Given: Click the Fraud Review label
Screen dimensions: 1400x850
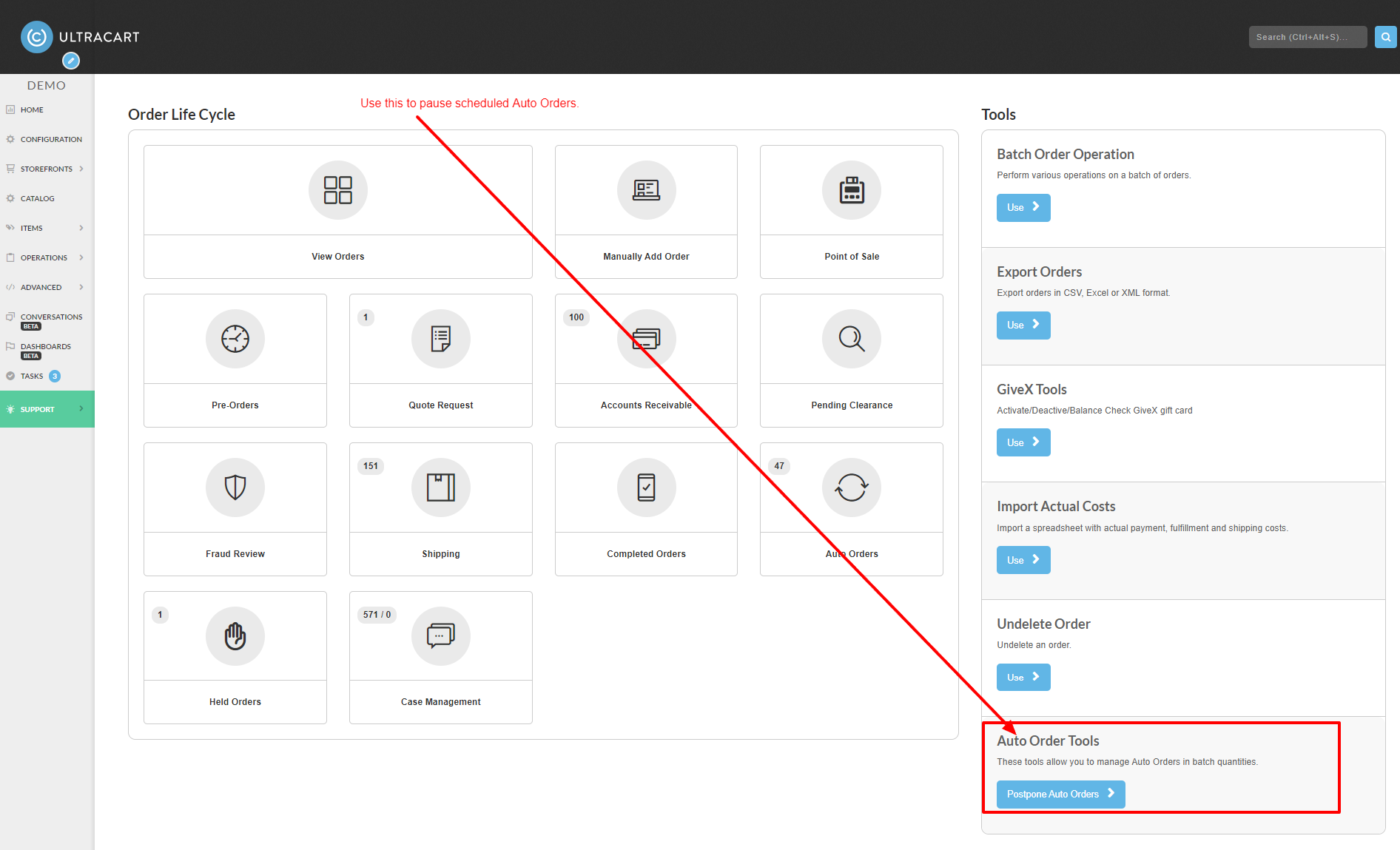Looking at the screenshot, I should tap(235, 554).
